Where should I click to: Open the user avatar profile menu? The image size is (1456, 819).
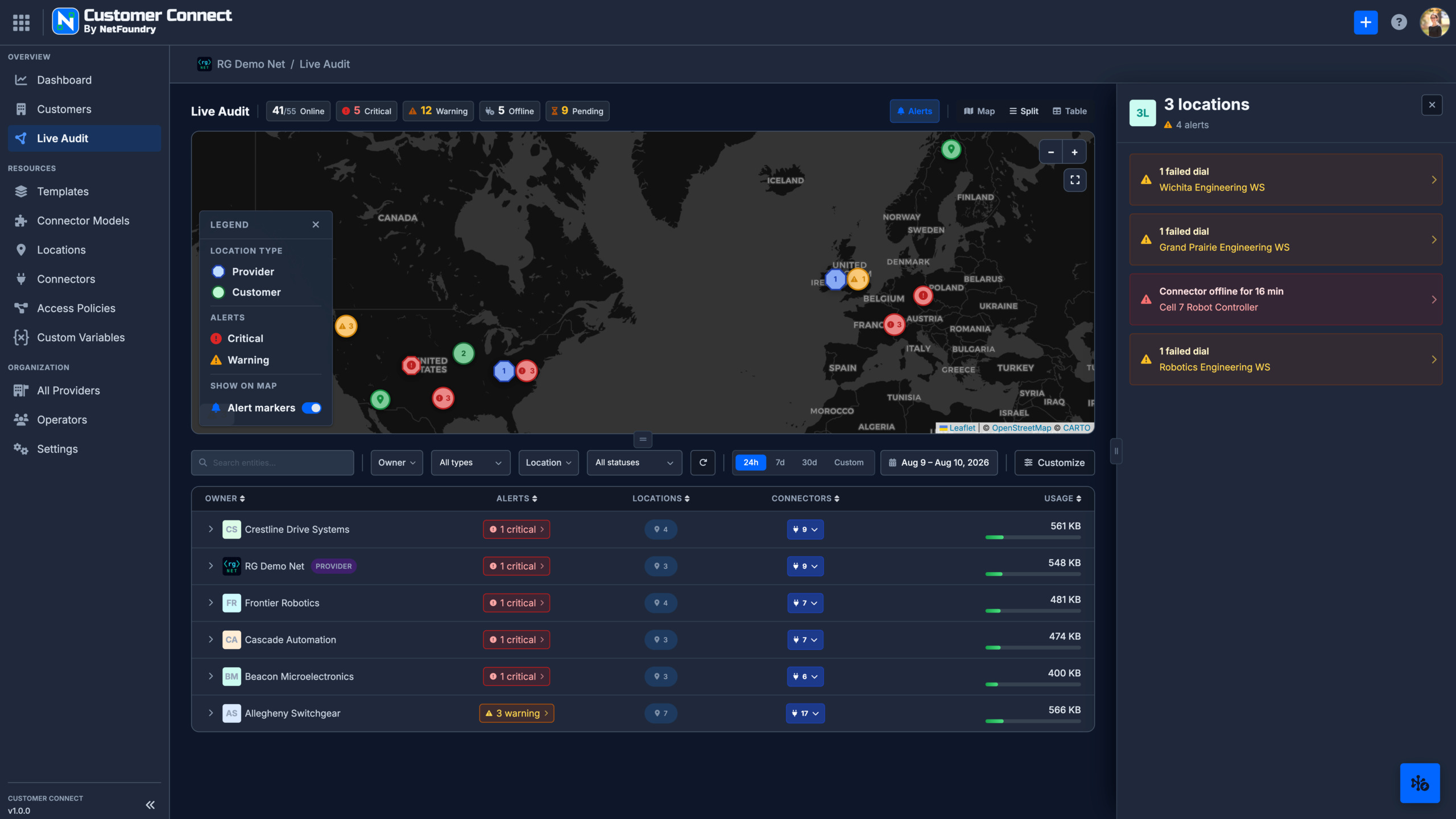coord(1434,23)
